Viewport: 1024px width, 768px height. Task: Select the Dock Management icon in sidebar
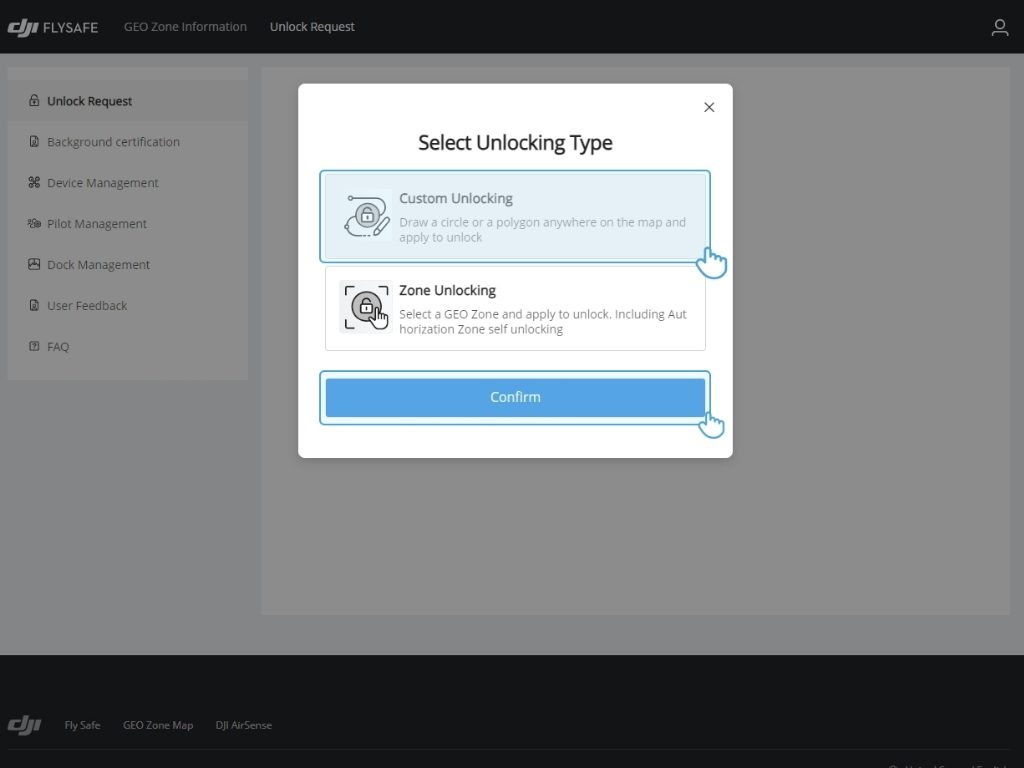[x=34, y=264]
